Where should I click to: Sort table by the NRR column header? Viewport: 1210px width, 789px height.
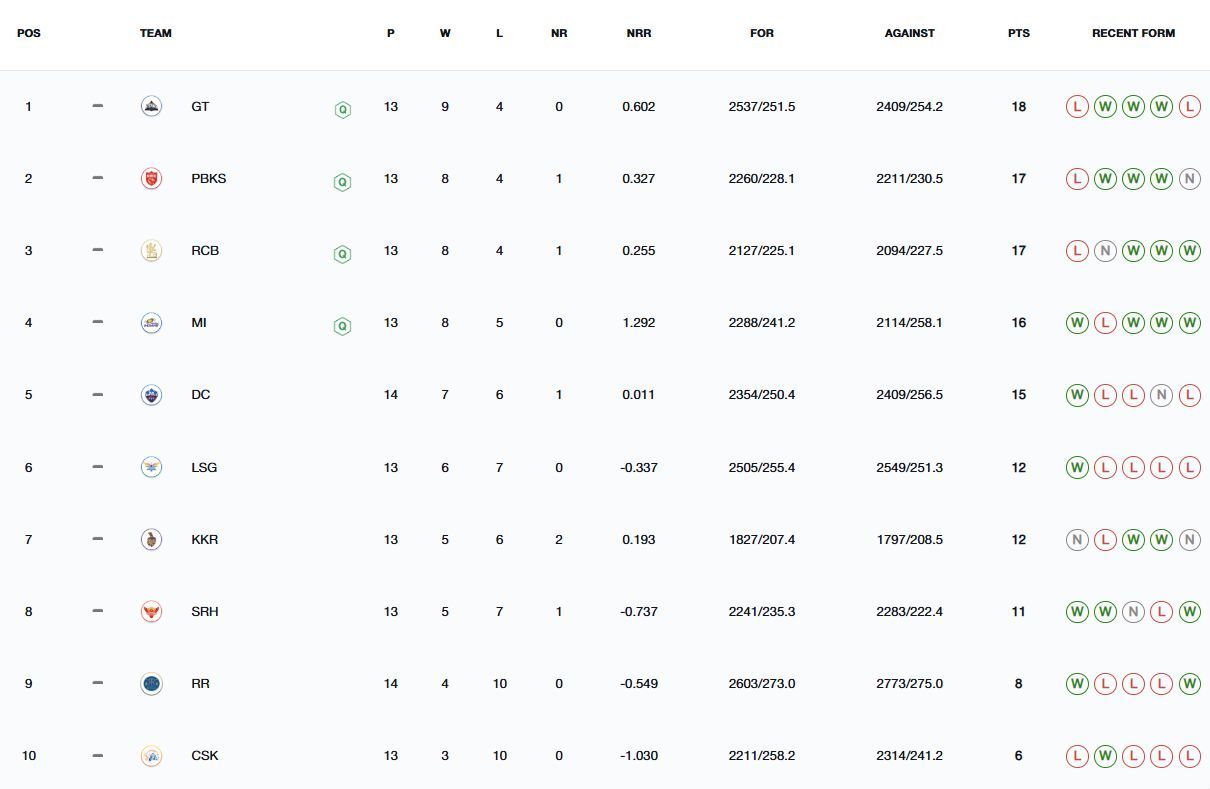click(x=638, y=33)
